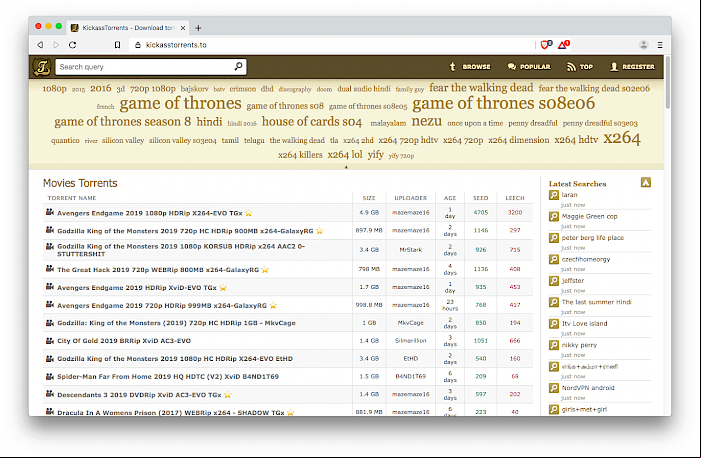Click search icon next to 'Maggie Green cop'
Screen dimensions: 701x458
click(x=554, y=216)
